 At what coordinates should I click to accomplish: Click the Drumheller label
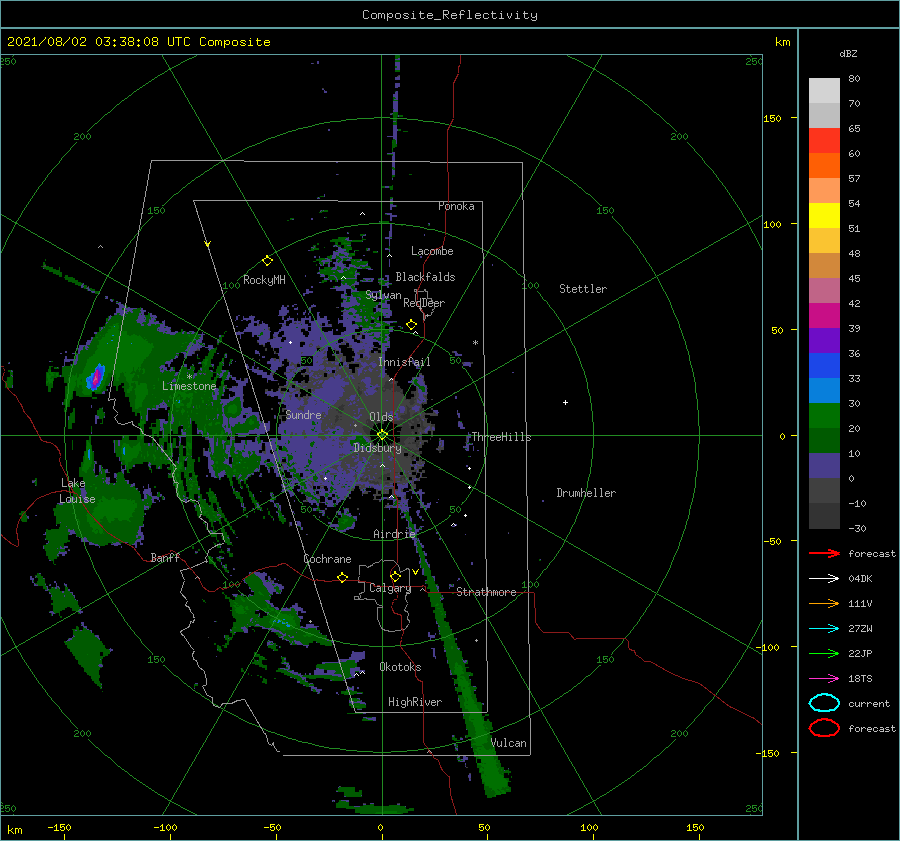tap(586, 493)
